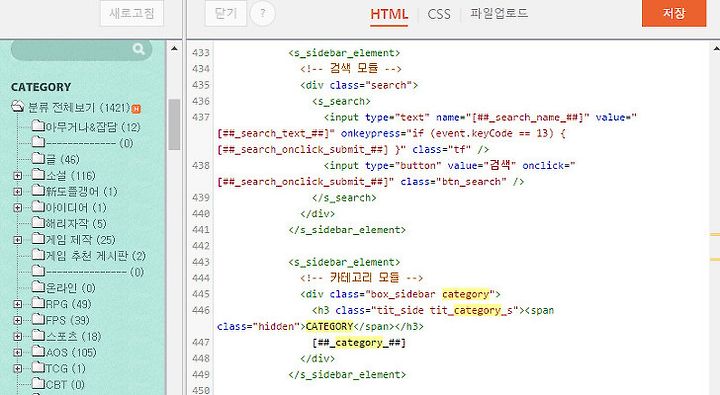The height and width of the screenshot is (395, 720).
Task: Click the </s_search> tag on line 439
Action: coord(344,198)
